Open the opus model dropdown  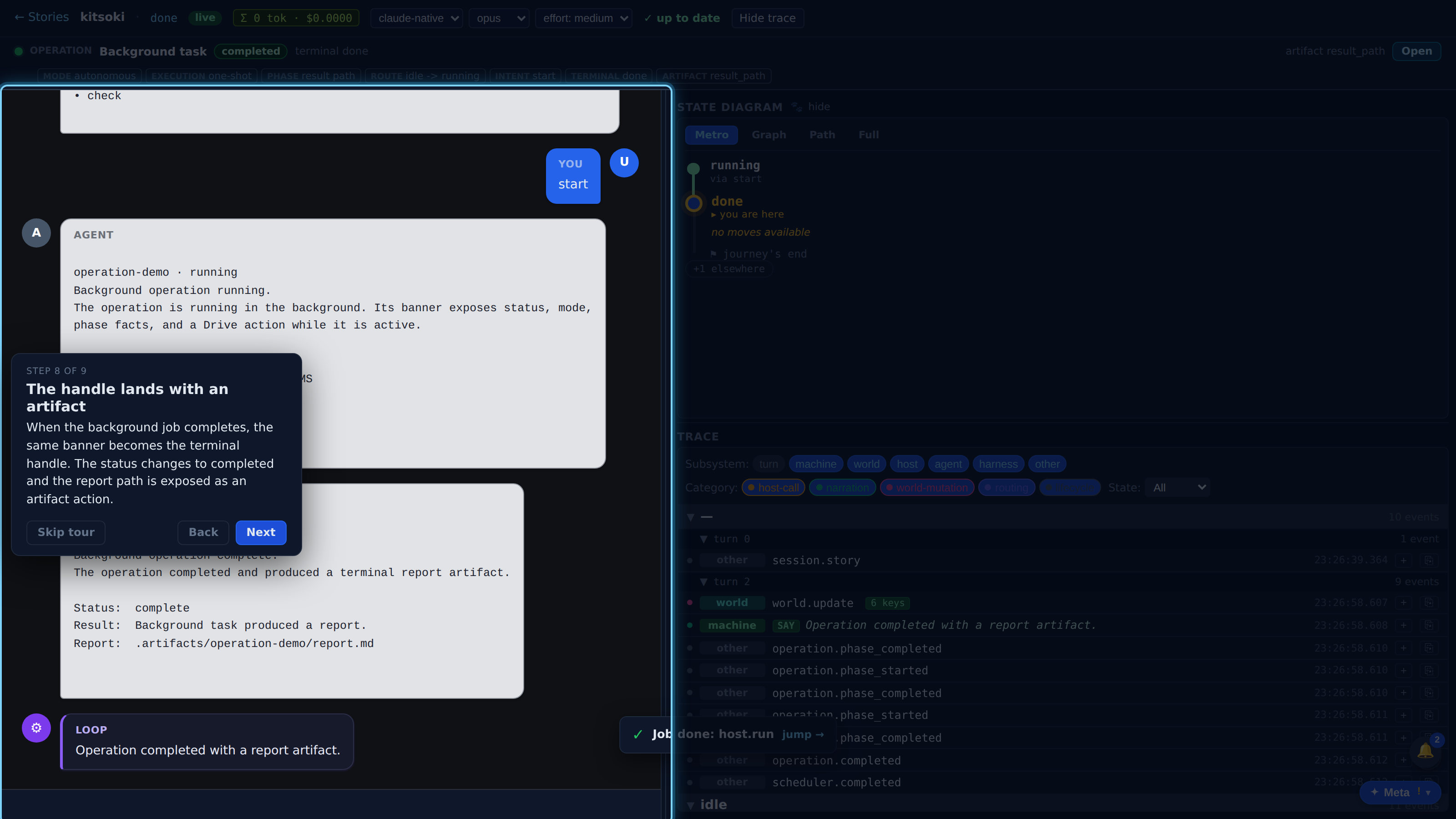[x=499, y=18]
